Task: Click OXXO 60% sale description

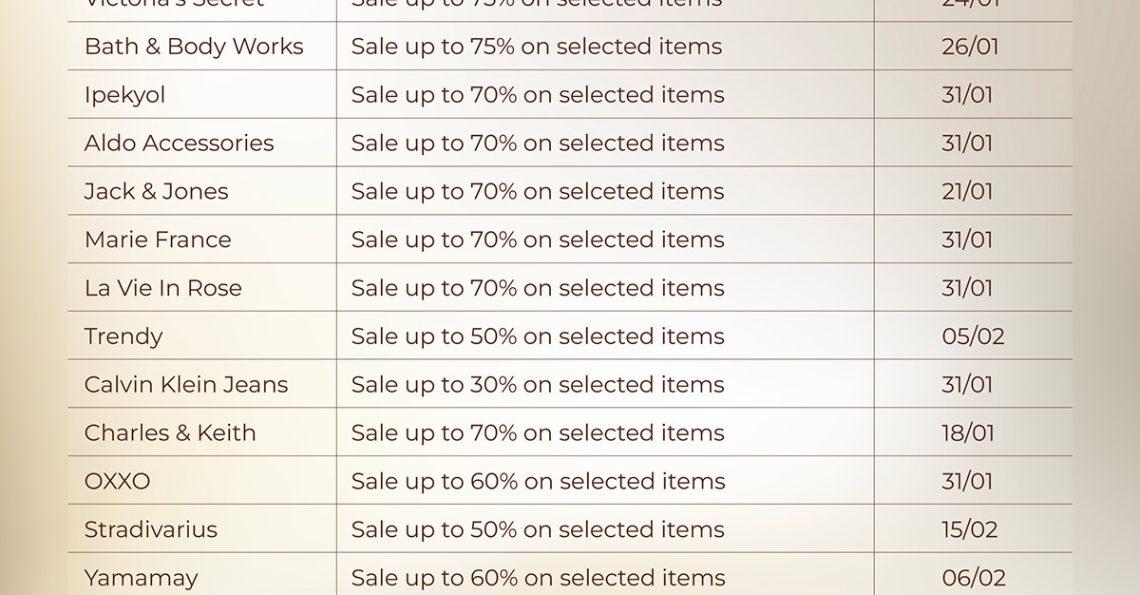Action: (537, 481)
